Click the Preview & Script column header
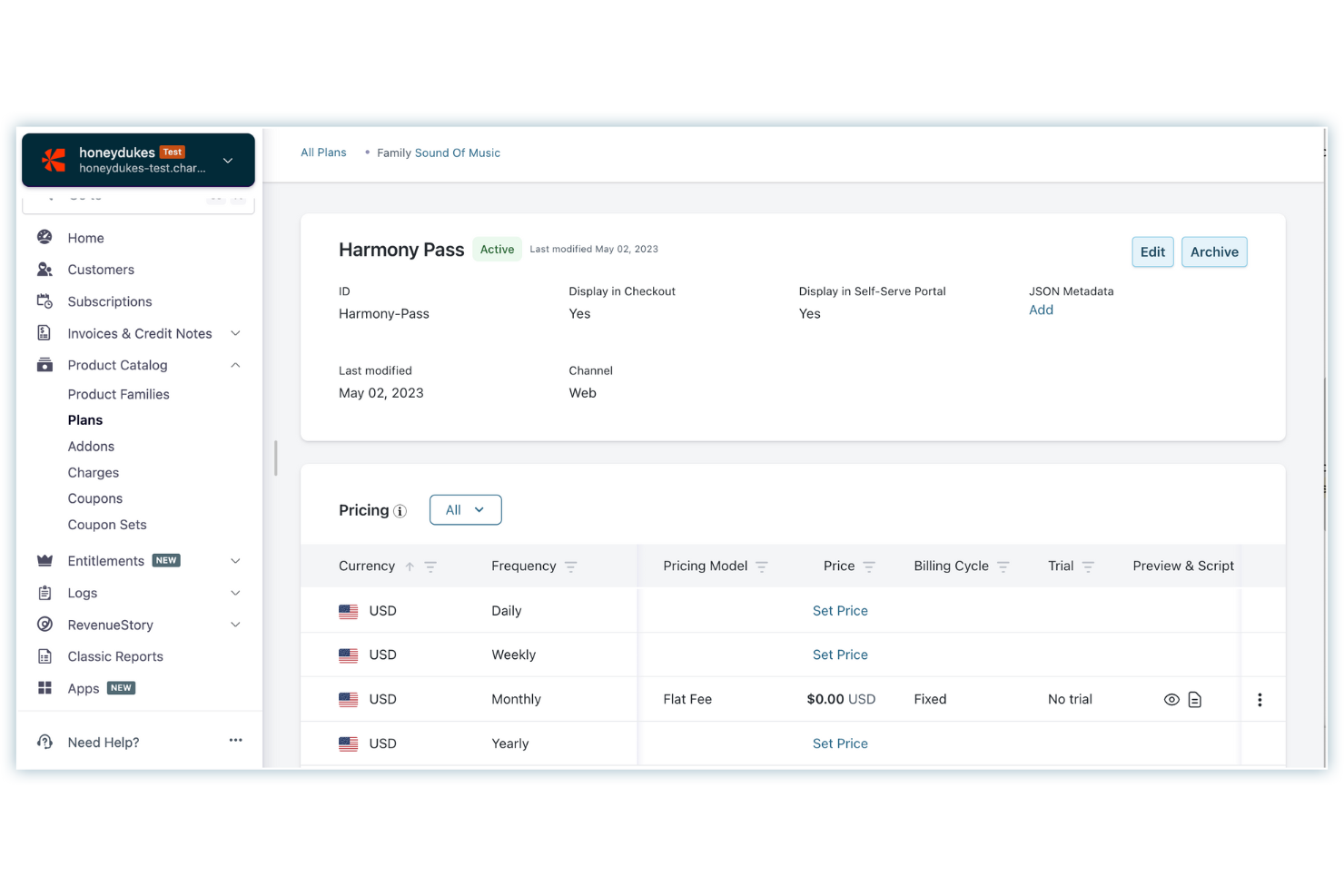The width and height of the screenshot is (1344, 896). [x=1183, y=566]
